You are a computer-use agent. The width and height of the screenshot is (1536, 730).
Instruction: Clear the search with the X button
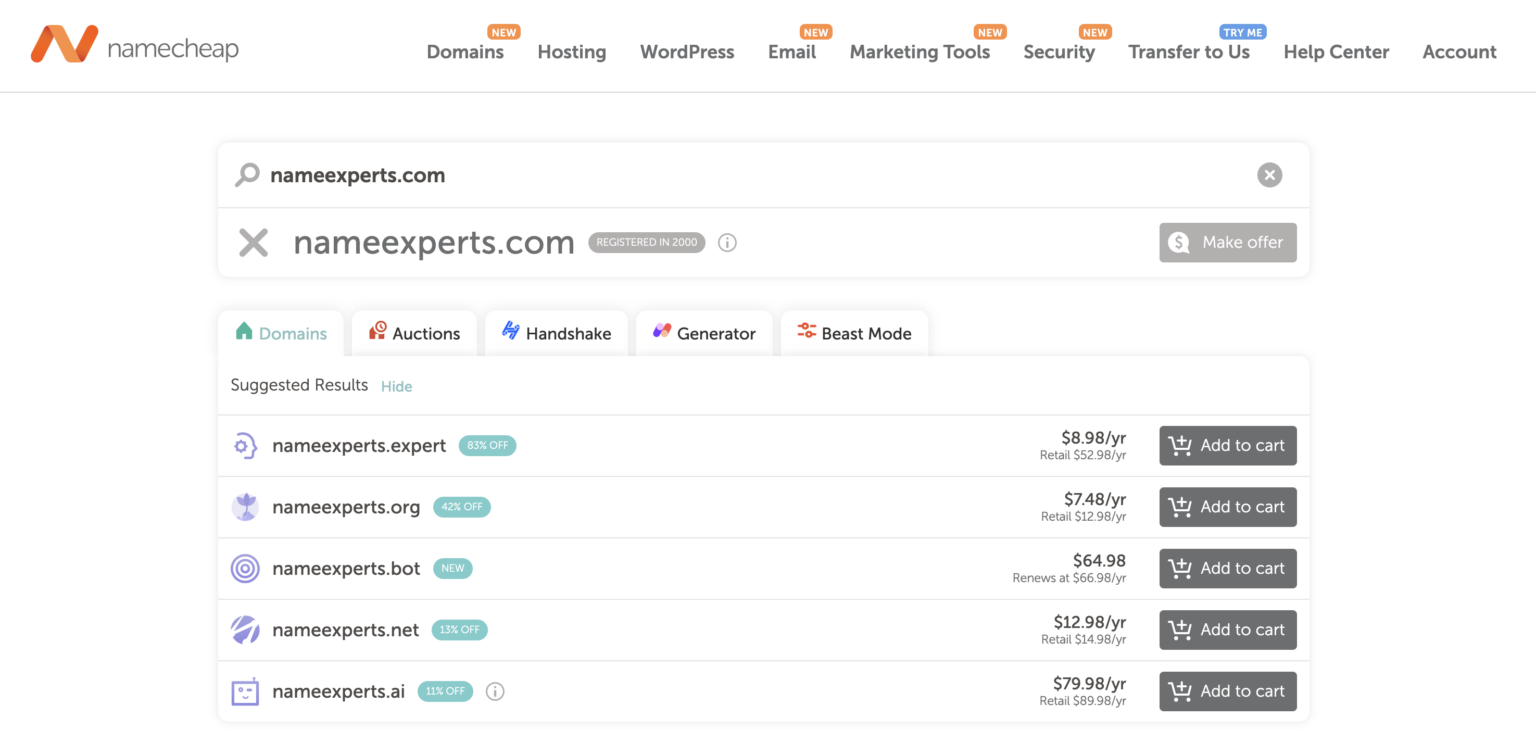point(1269,175)
